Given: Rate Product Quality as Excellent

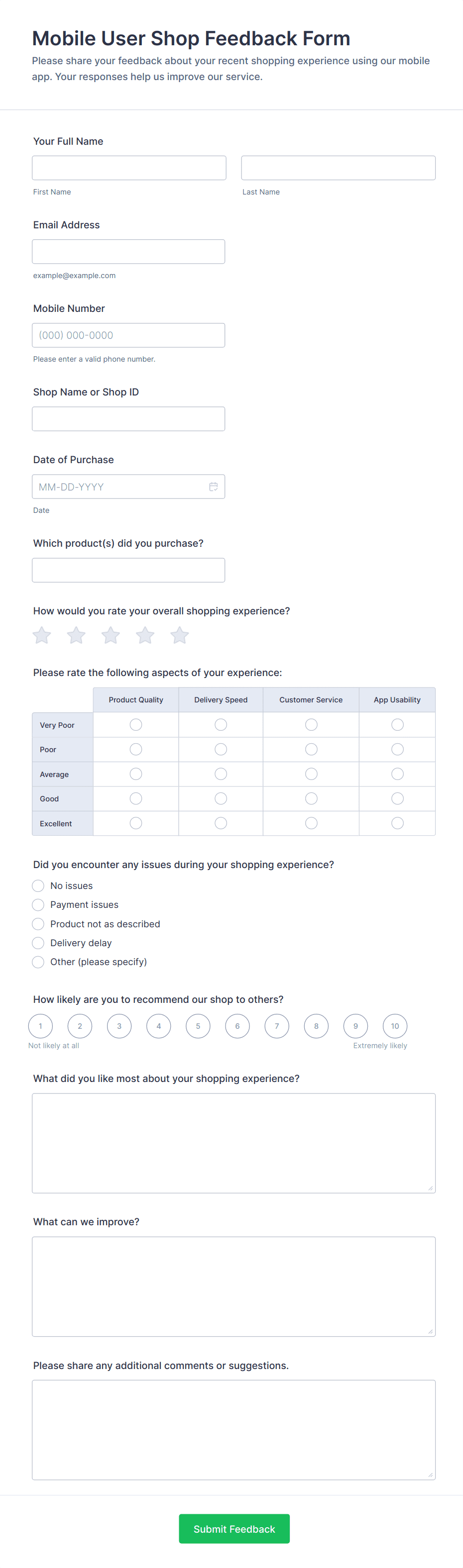Looking at the screenshot, I should (136, 823).
